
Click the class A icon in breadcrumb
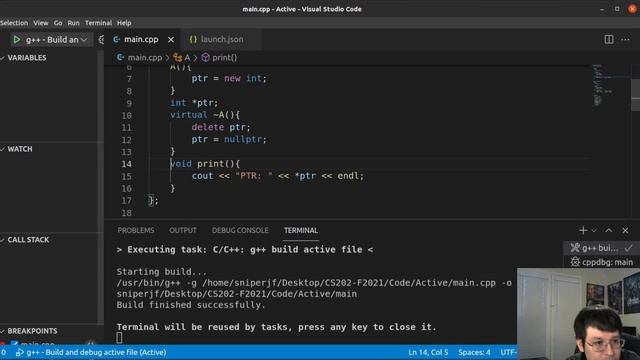(x=178, y=58)
